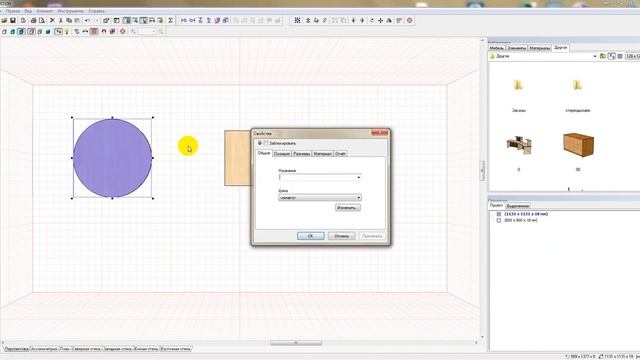This screenshot has height=360, width=640.
Task: Click the four-way move arrows icon
Action: pos(380,20)
